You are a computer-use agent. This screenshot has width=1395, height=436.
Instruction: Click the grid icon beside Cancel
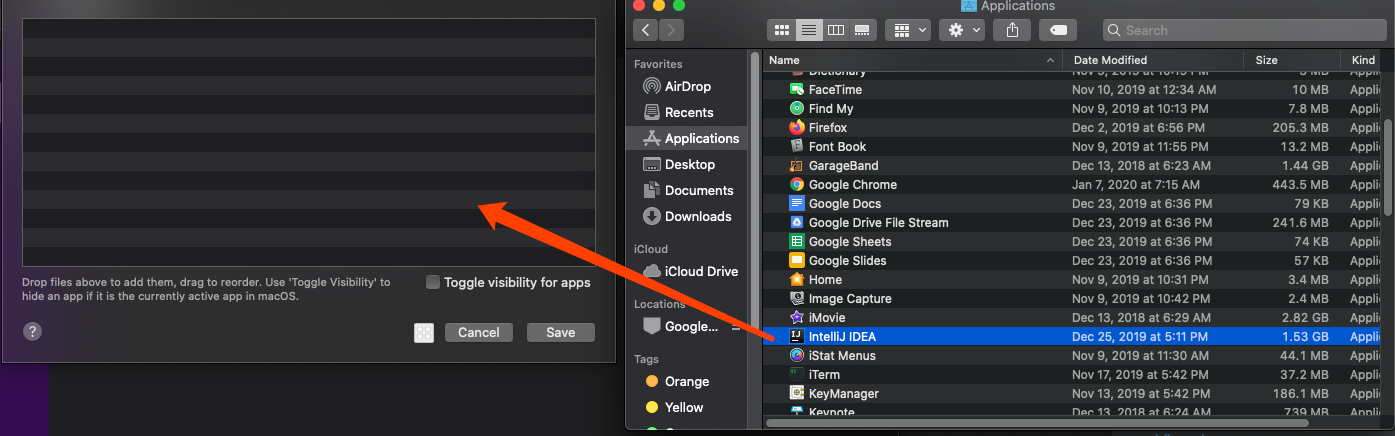pos(424,333)
